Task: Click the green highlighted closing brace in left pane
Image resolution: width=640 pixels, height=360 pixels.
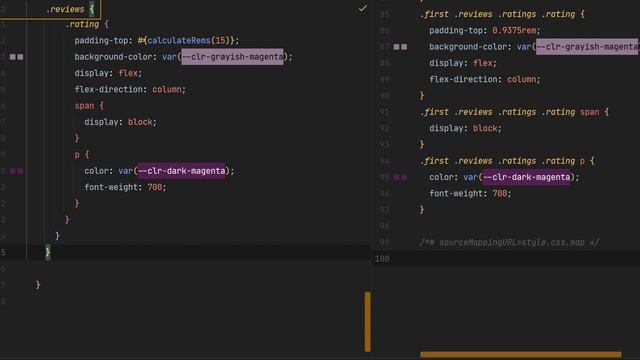Action: (48, 252)
